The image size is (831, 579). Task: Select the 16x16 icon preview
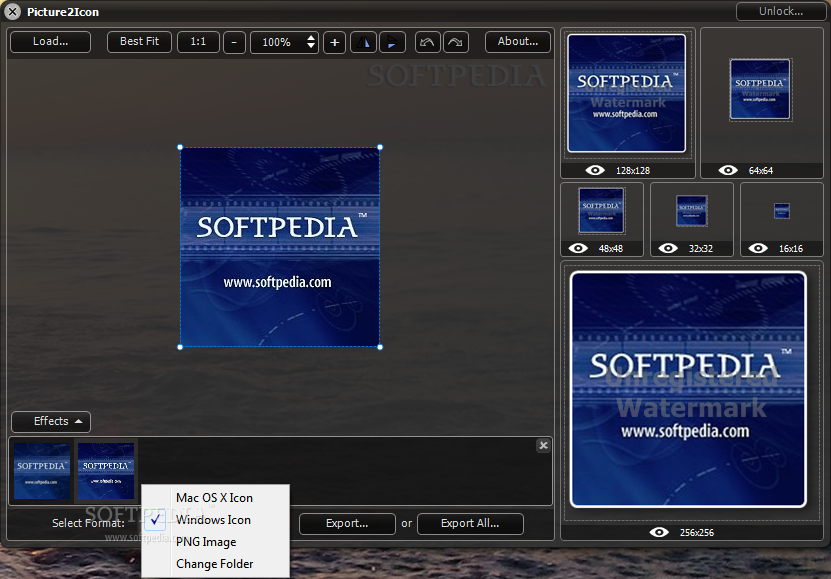[x=782, y=211]
